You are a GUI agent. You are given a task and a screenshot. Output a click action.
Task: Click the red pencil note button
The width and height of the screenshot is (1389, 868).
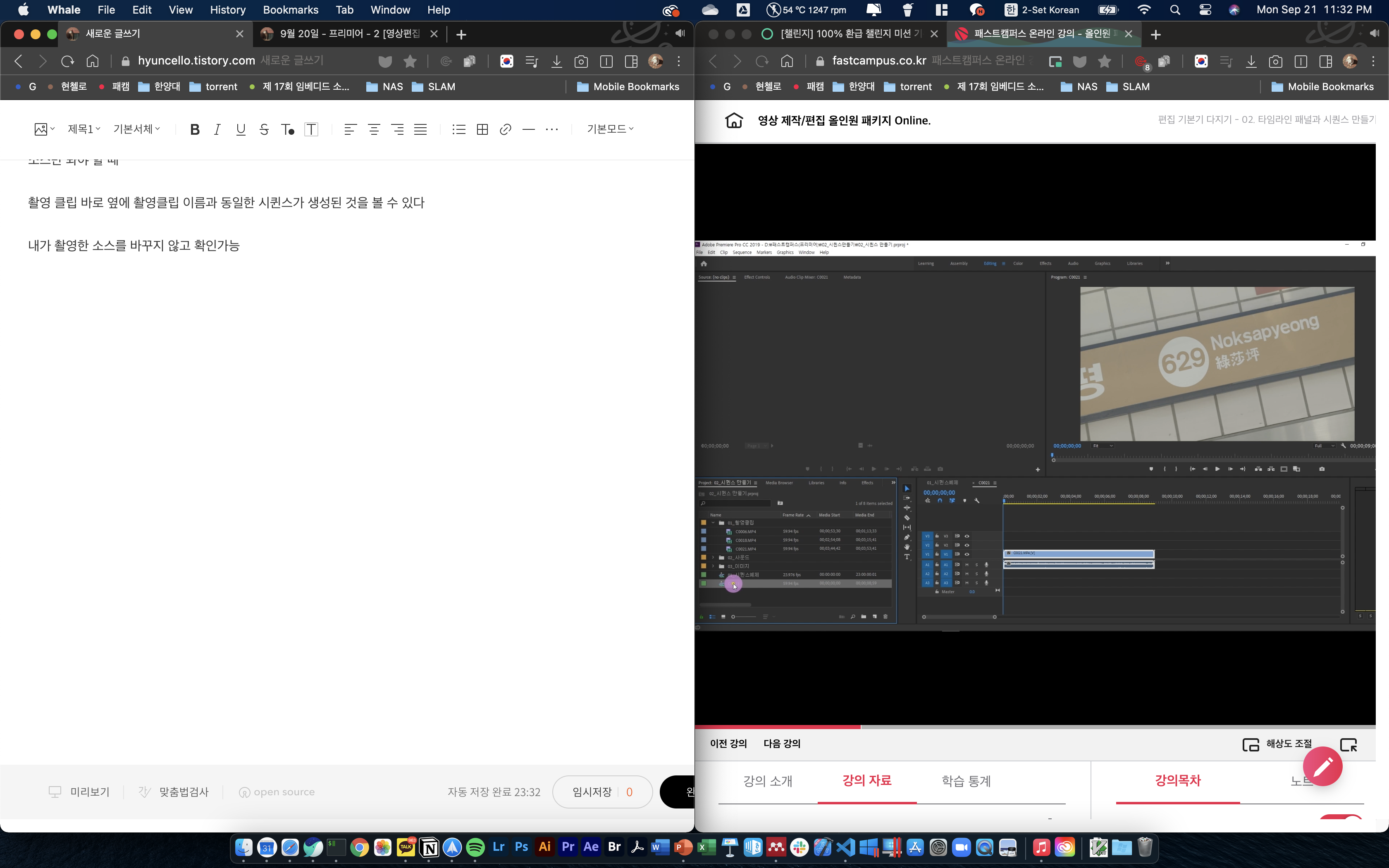click(1322, 766)
